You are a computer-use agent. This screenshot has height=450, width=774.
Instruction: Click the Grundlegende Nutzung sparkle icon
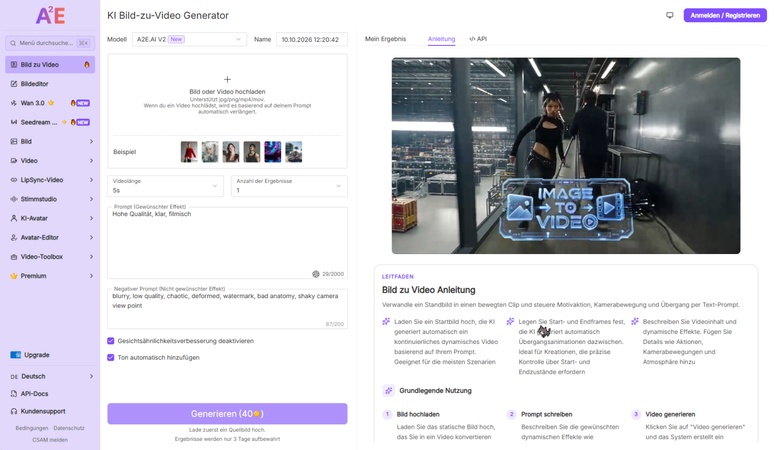click(x=388, y=391)
